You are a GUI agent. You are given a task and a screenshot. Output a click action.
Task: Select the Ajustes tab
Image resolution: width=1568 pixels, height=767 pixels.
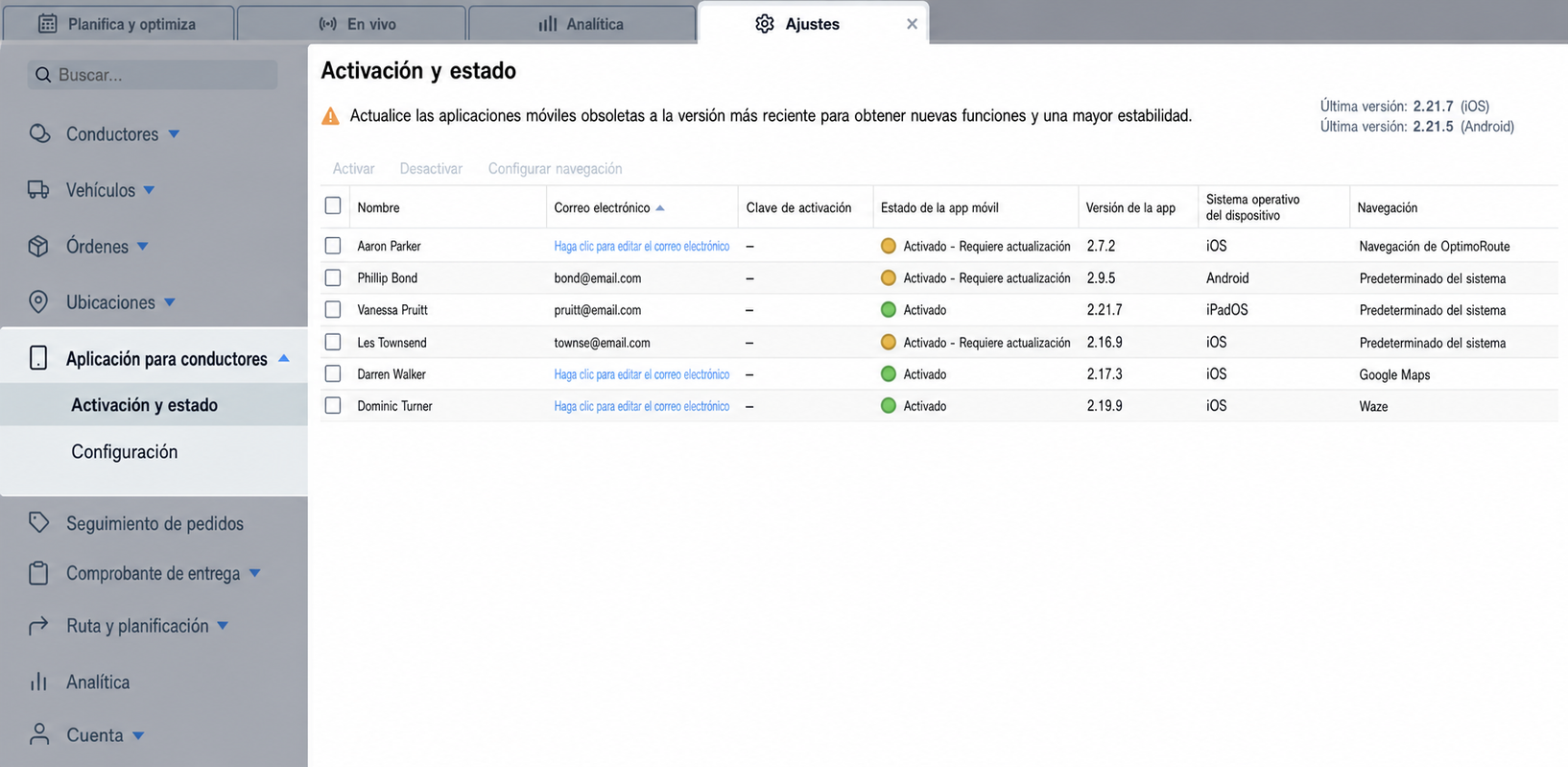coord(813,24)
